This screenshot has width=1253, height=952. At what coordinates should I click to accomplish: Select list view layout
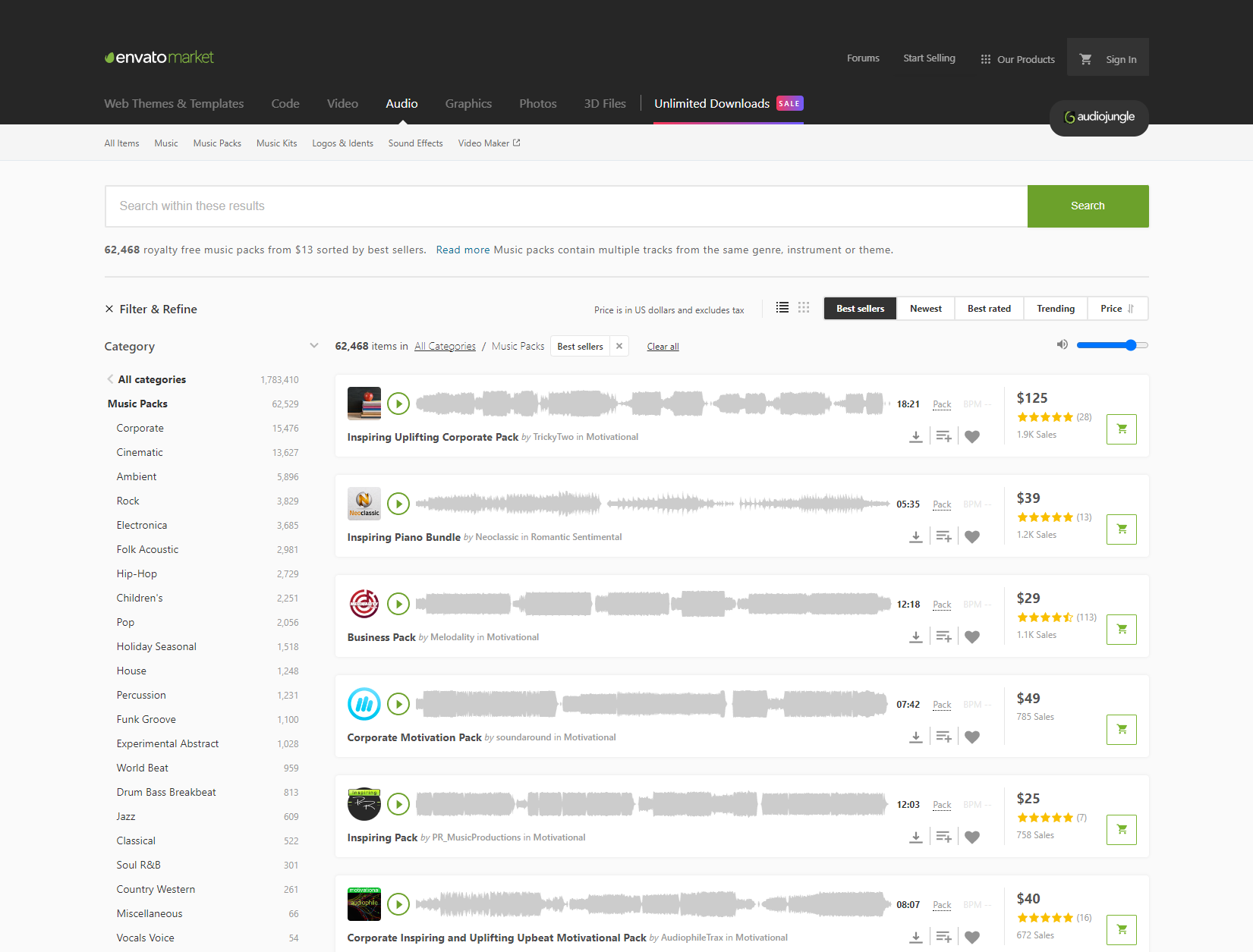pos(782,307)
